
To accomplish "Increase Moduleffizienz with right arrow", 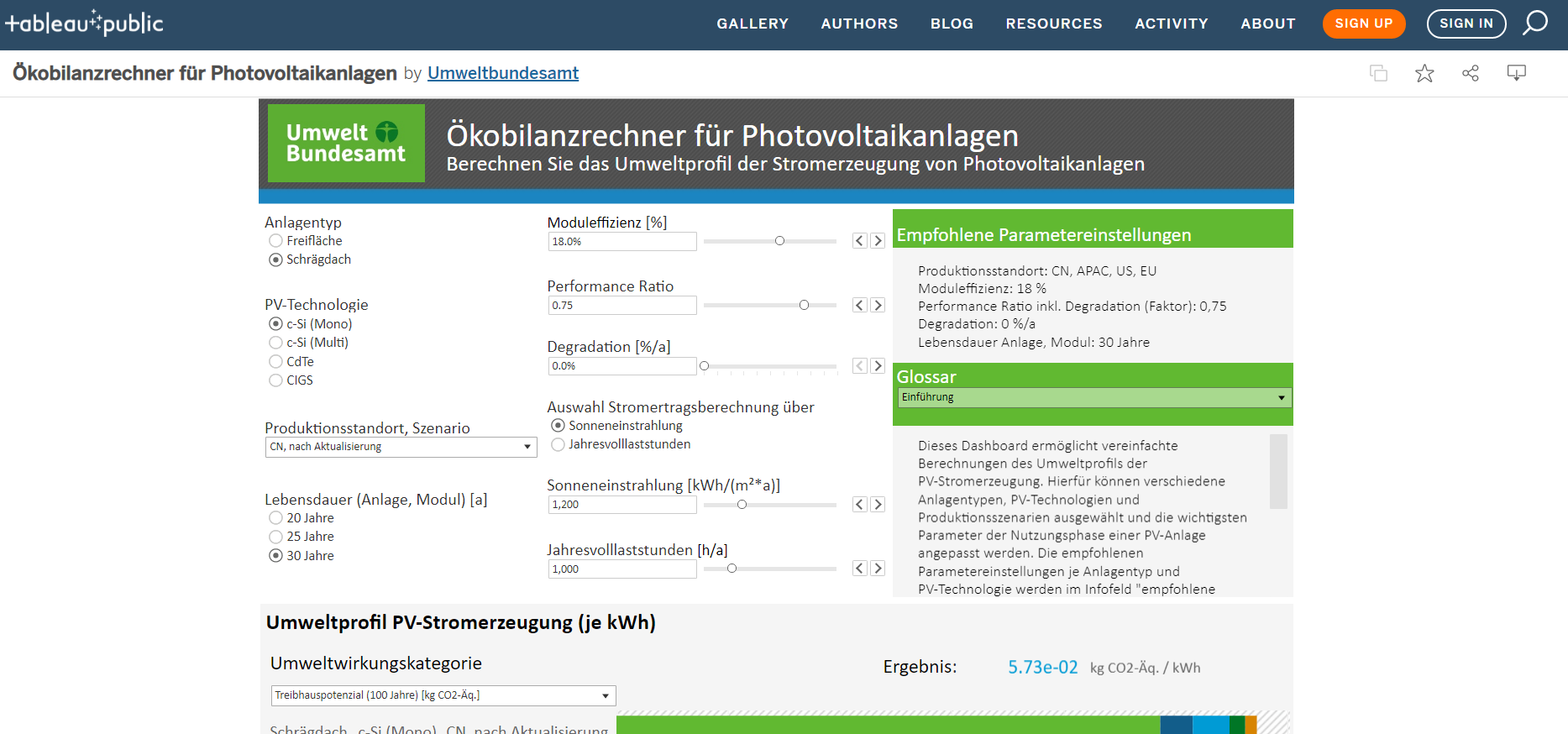I will point(878,241).
